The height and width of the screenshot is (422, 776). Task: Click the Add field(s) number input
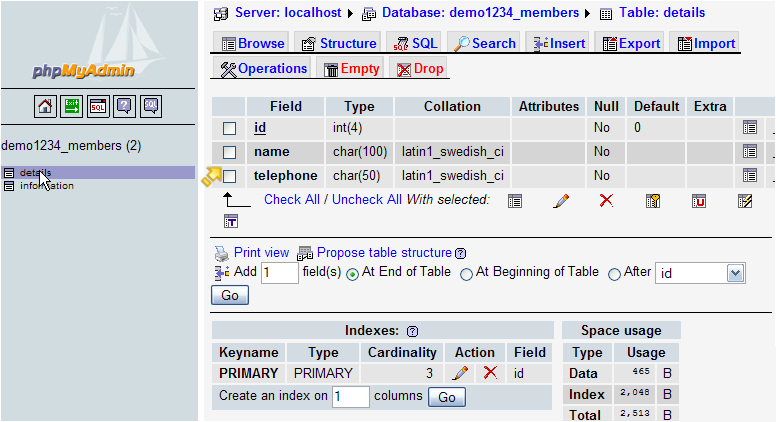(280, 273)
